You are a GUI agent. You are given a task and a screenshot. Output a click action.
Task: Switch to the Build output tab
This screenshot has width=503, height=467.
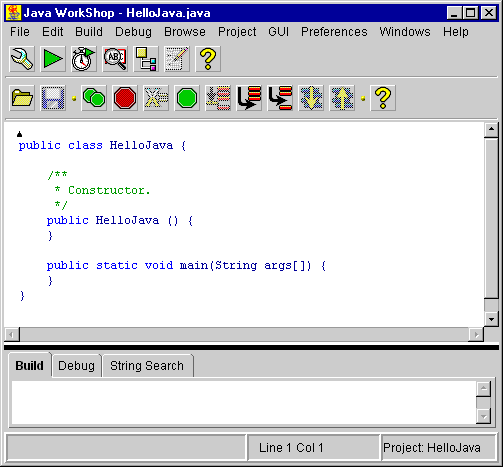[29, 366]
